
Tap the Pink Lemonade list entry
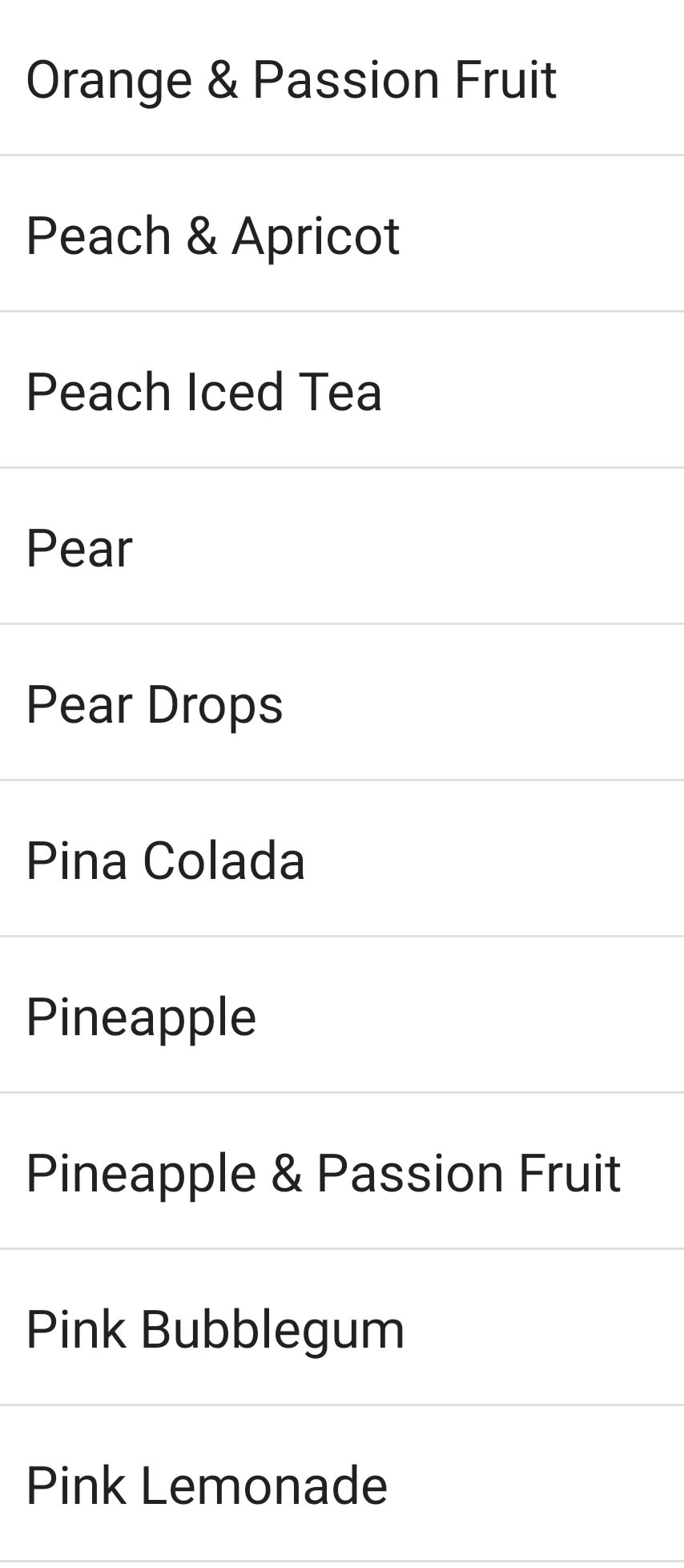tap(342, 1485)
